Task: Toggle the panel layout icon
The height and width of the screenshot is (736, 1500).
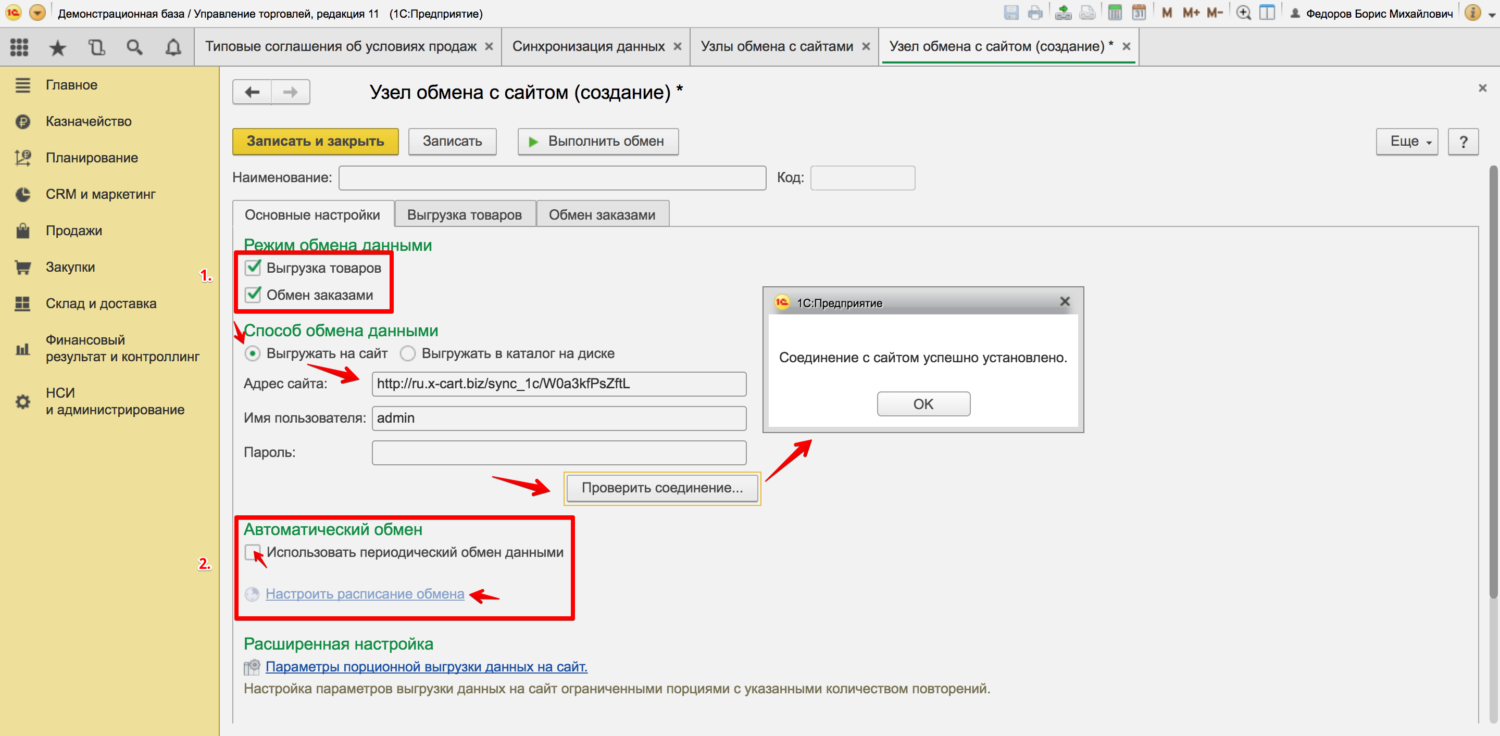Action: (1267, 13)
